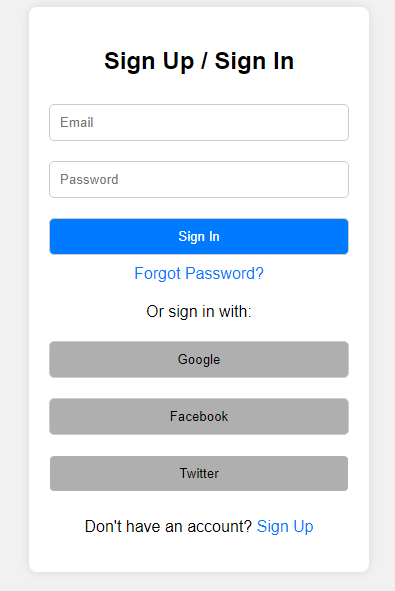Select the Twitter sign-in button

pos(199,473)
